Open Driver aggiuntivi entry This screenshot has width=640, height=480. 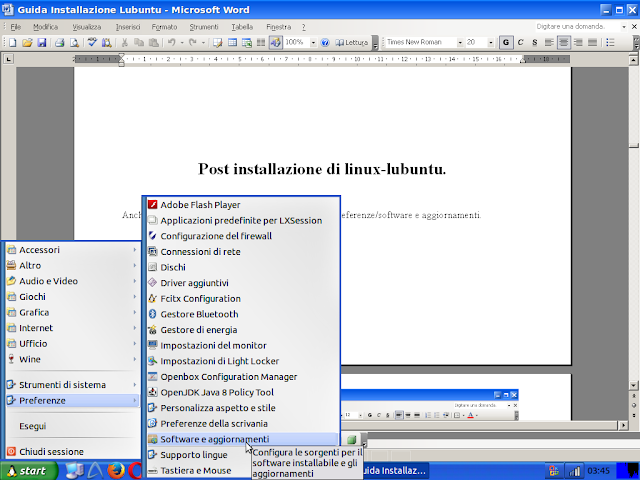click(242, 283)
